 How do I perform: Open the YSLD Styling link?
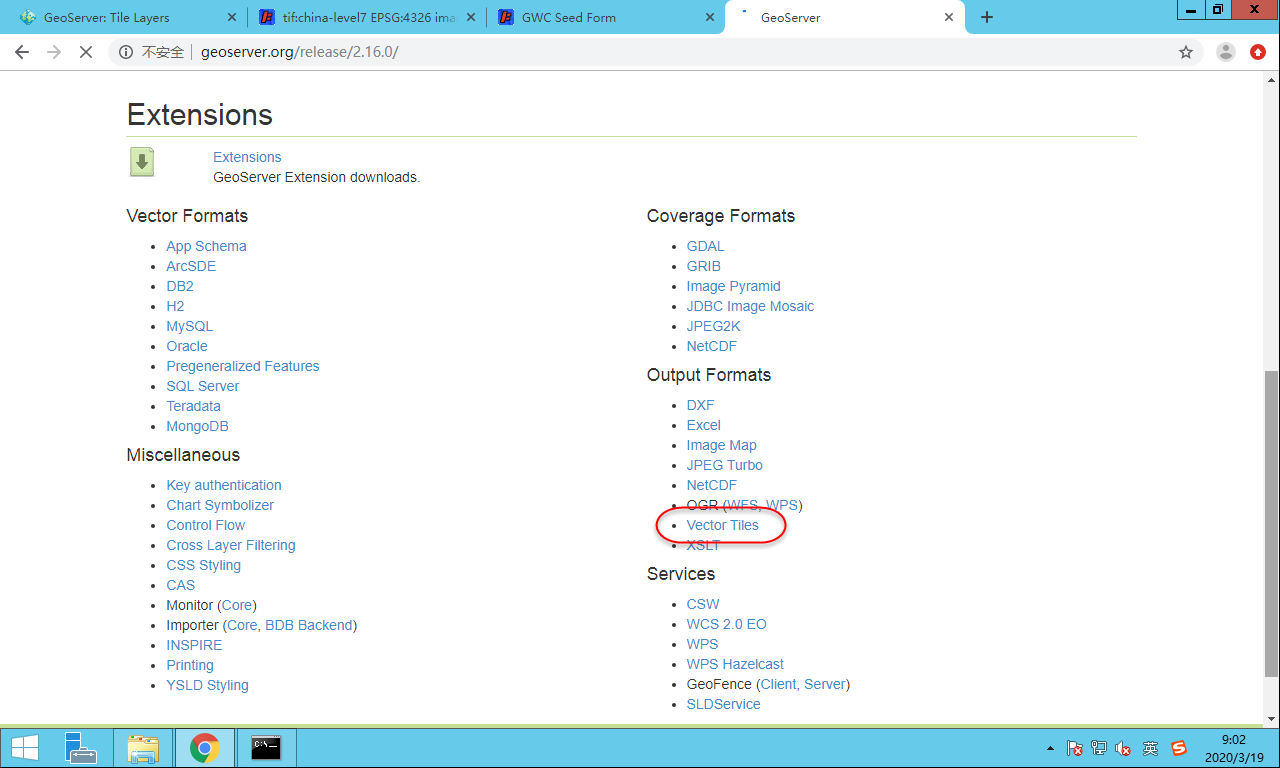coord(207,685)
